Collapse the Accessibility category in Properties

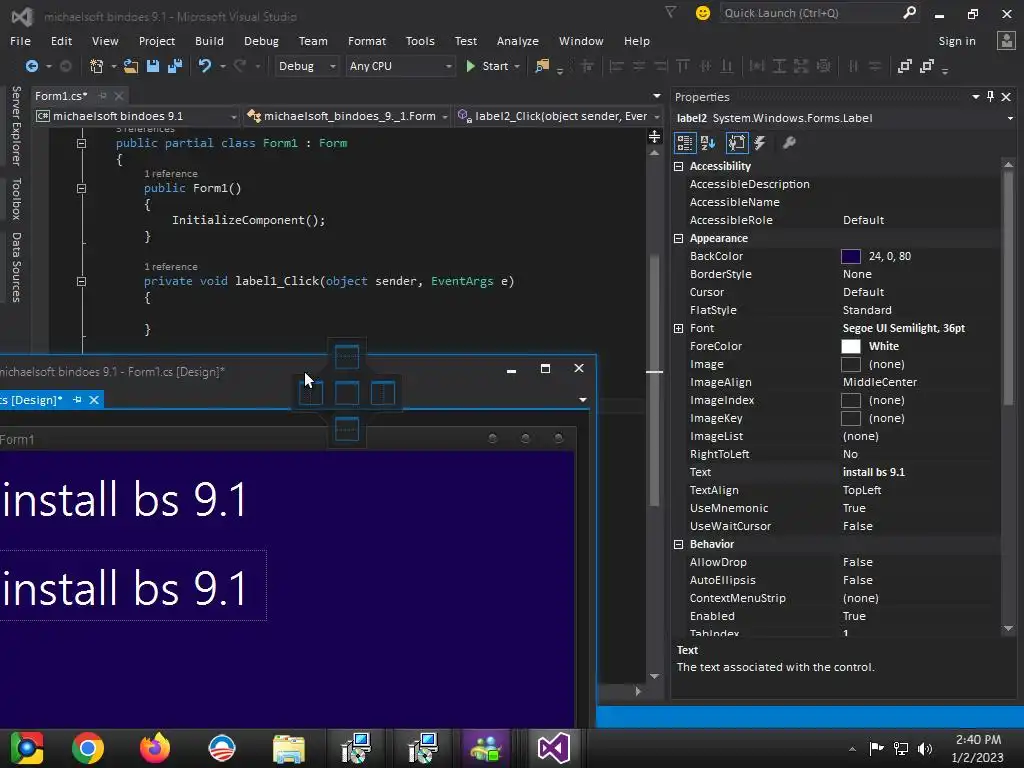[679, 167]
